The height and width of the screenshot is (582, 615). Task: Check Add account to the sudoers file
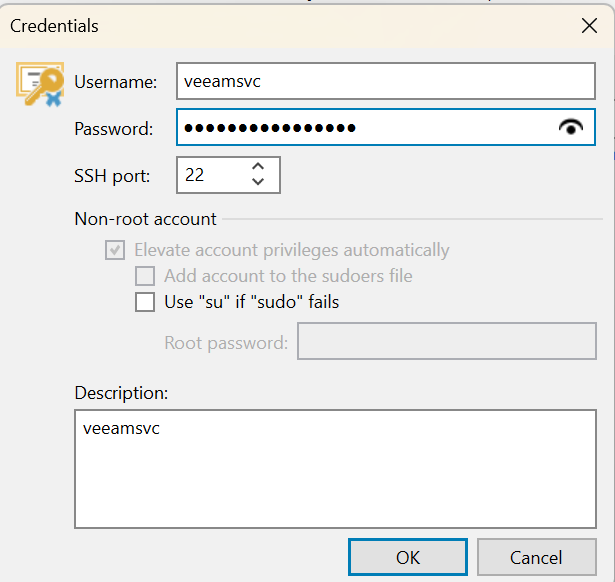[145, 276]
